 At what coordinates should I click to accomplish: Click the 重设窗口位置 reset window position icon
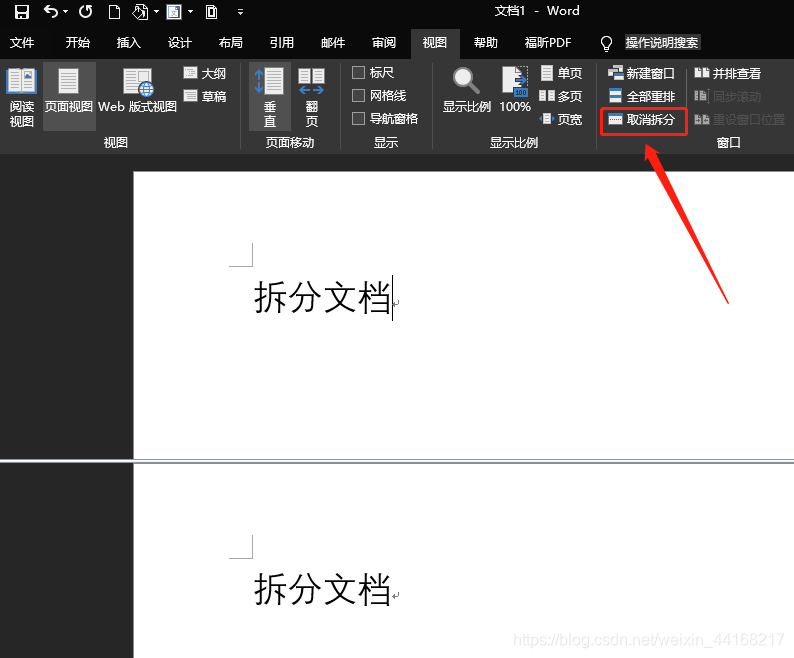click(701, 120)
